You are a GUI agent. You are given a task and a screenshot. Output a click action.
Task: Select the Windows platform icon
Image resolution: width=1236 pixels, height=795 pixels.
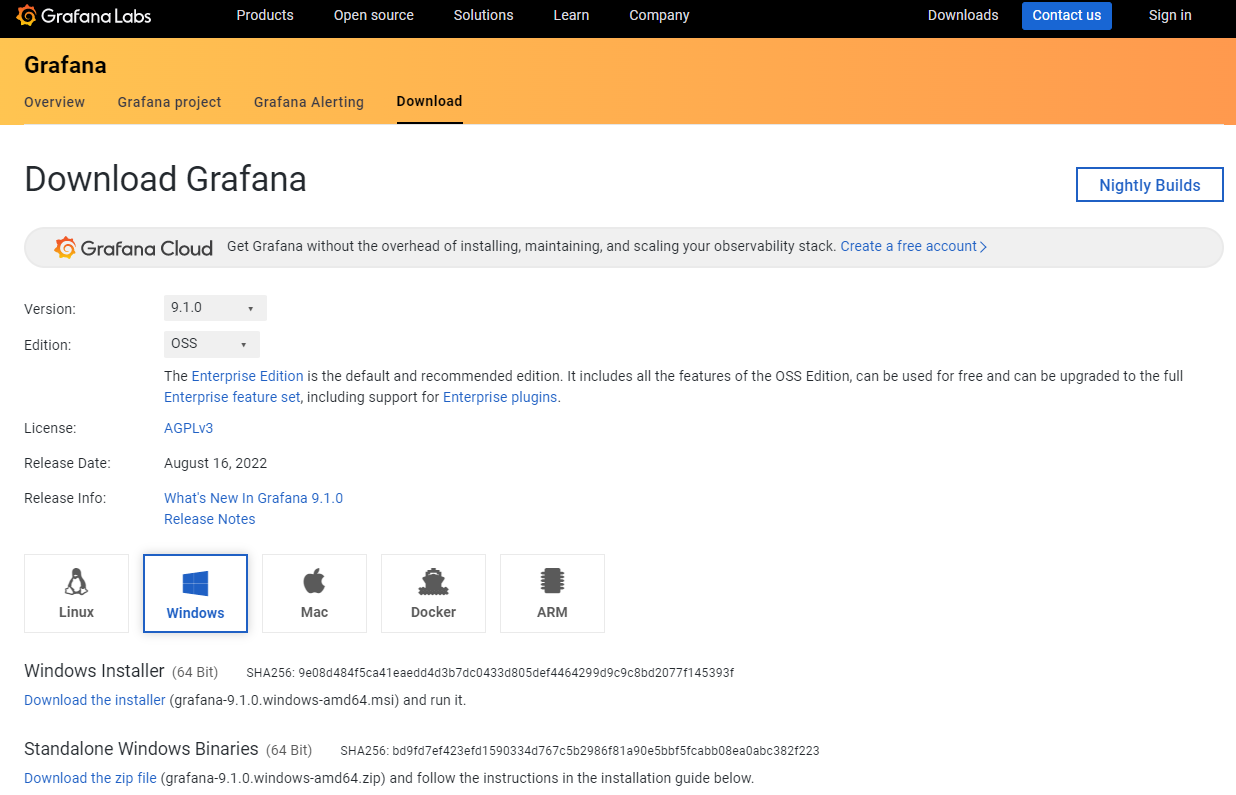point(195,593)
